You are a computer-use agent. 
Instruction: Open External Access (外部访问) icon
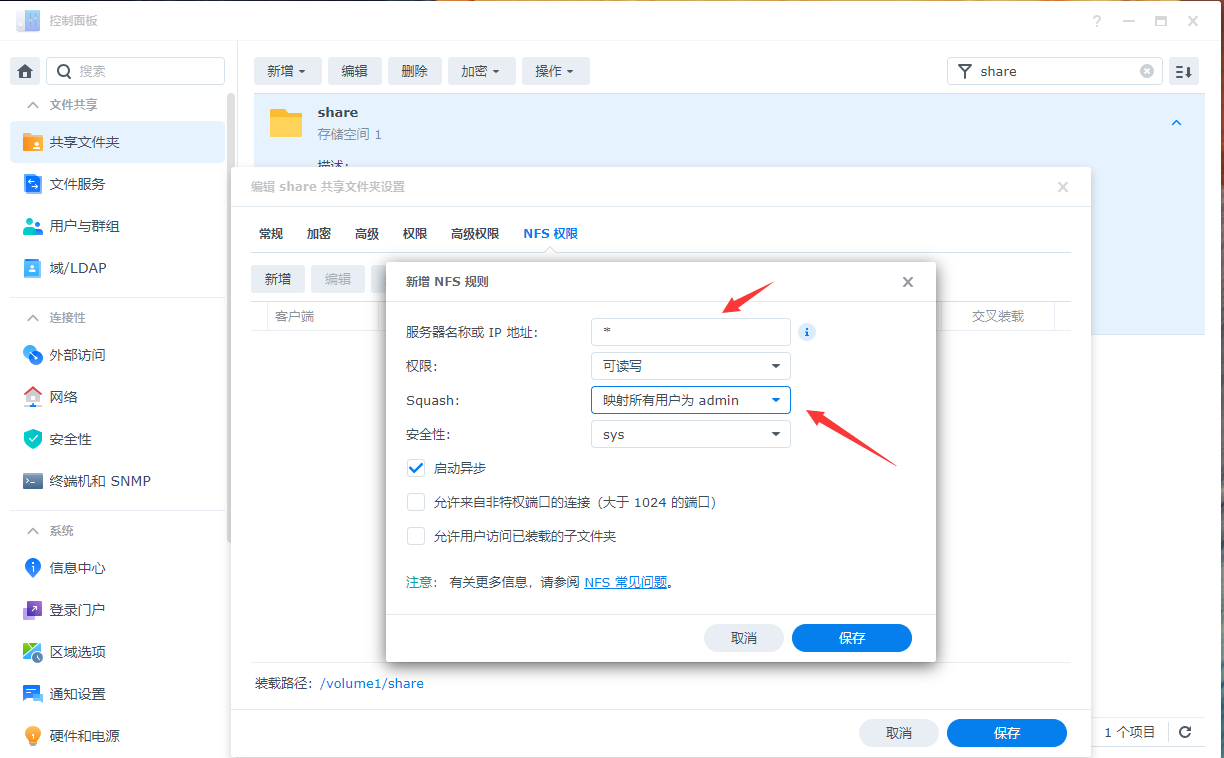pos(33,355)
